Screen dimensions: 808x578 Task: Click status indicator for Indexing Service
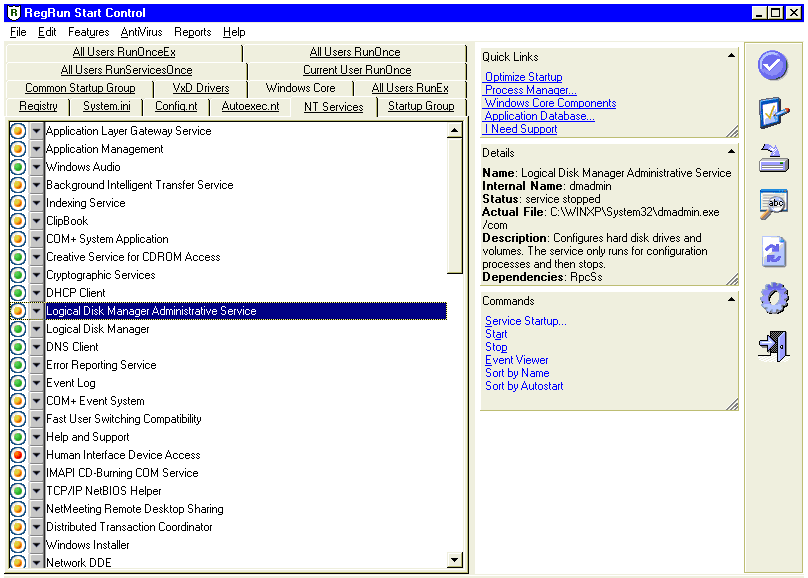click(x=18, y=203)
